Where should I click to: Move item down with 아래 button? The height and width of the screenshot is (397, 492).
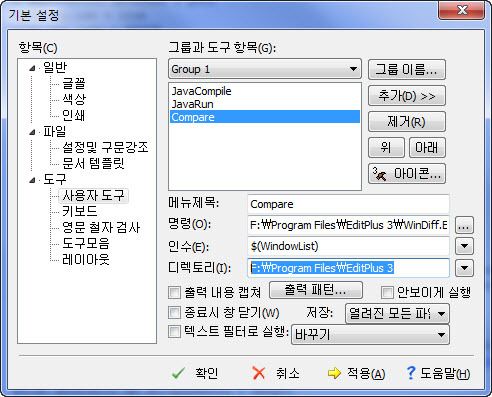[x=427, y=147]
